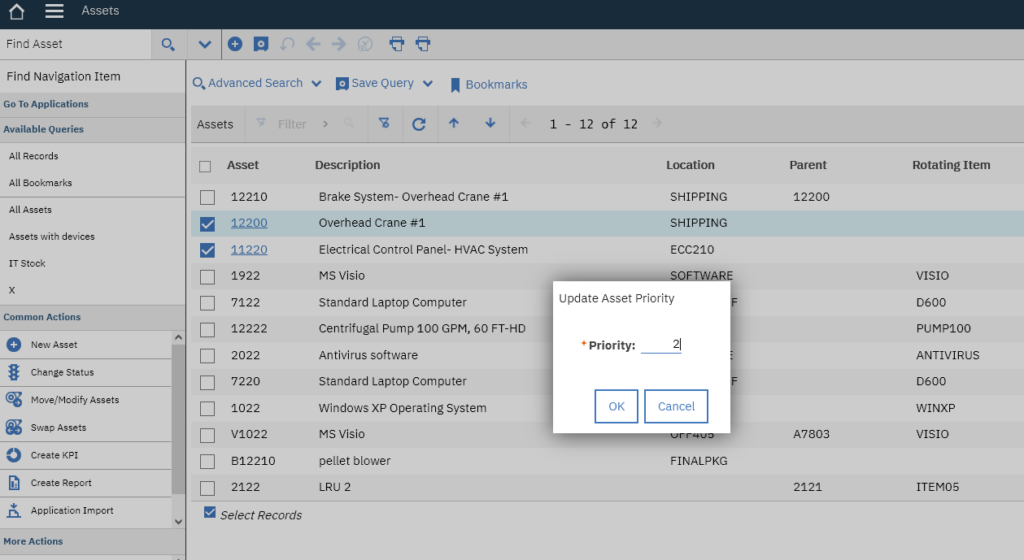Image resolution: width=1024 pixels, height=560 pixels.
Task: Open the Save Query dropdown arrow
Action: 428,84
